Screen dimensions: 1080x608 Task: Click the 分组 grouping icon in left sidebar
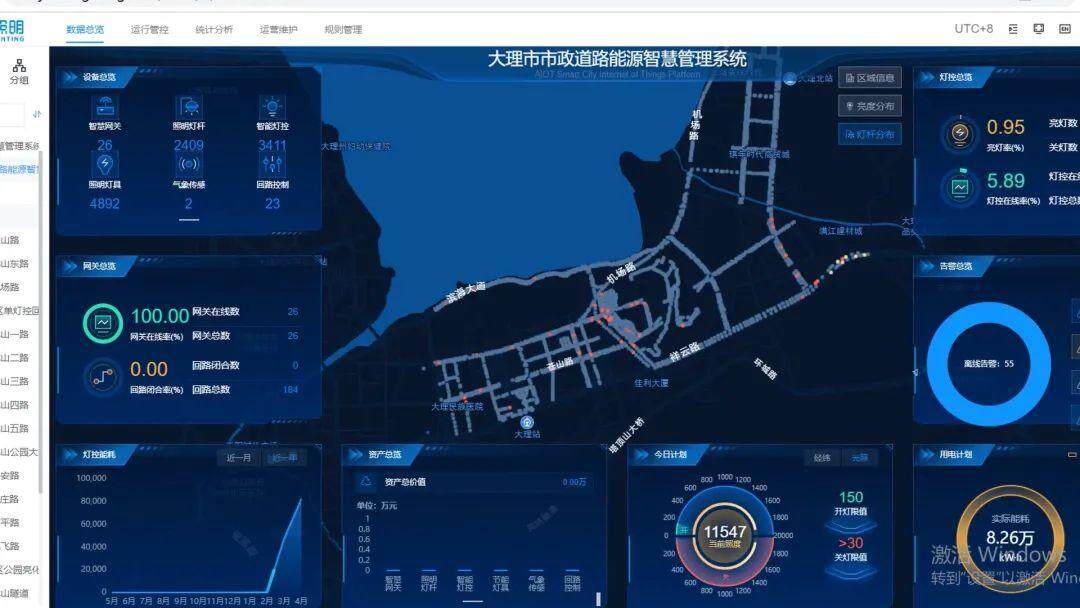pos(20,66)
